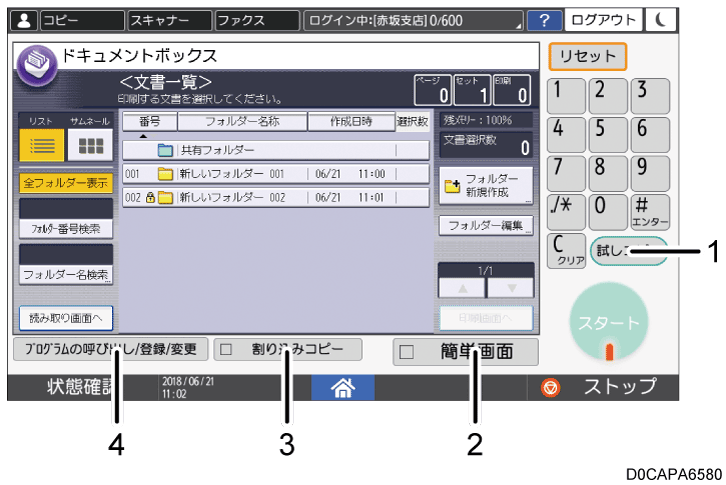Go to 読み取り画面へ
726x485 pixels.
point(66,318)
